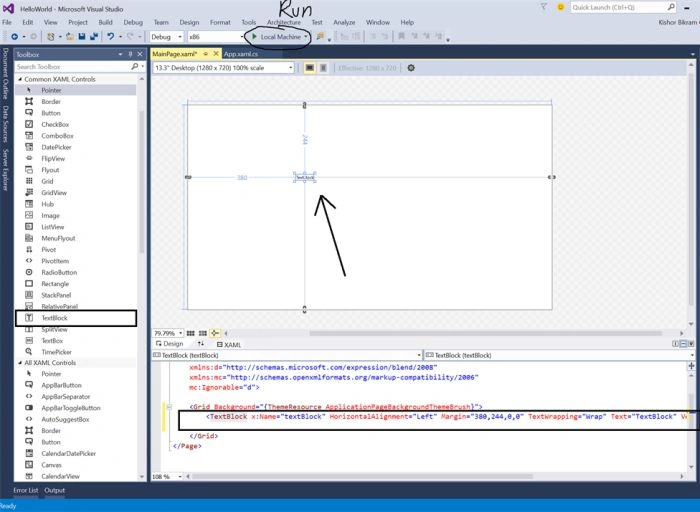
Task: Collapse Common XAML Controls group
Action: point(20,79)
